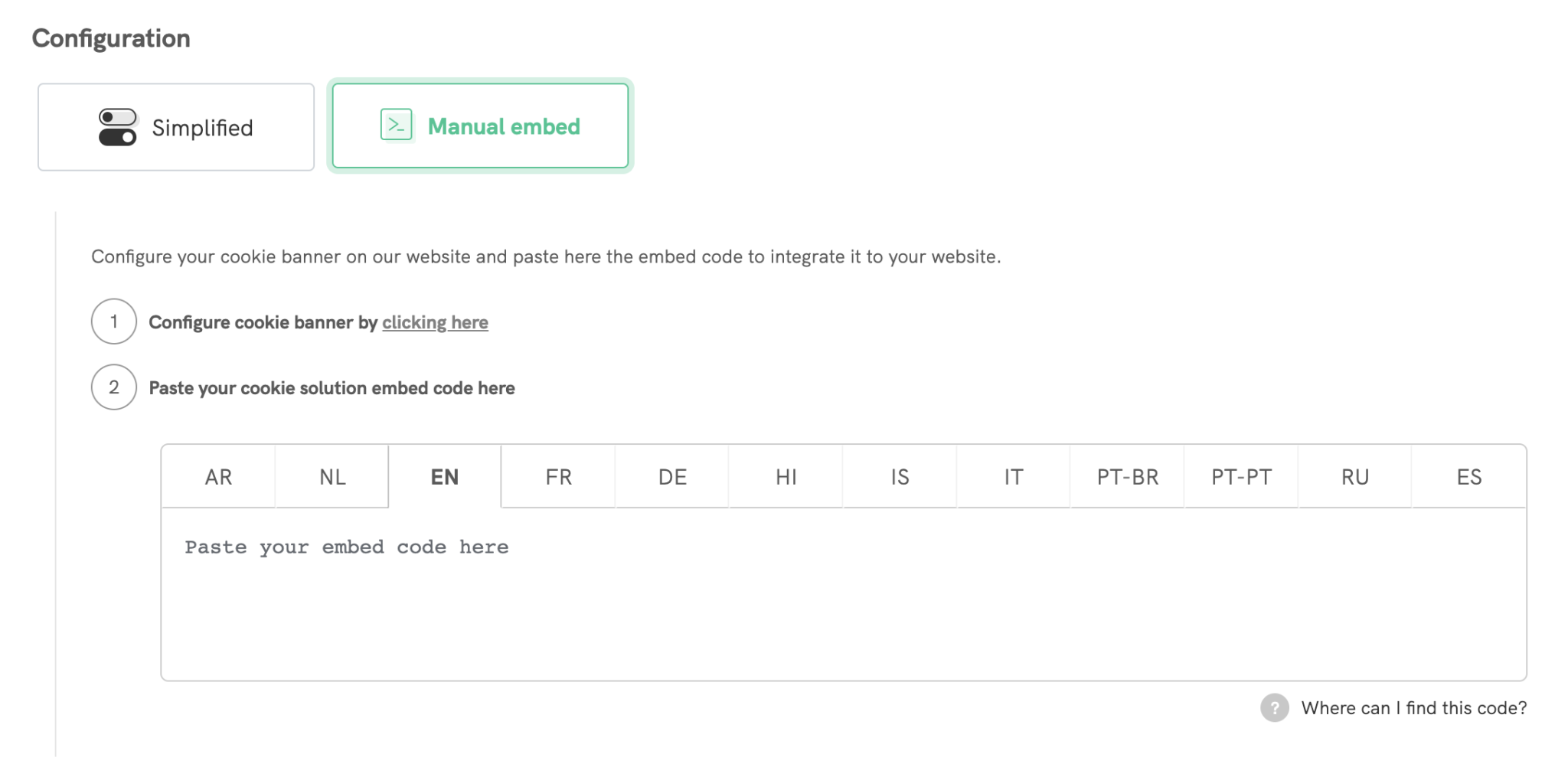This screenshot has height=764, width=1568.
Task: Switch to the NL language tab
Action: click(332, 476)
